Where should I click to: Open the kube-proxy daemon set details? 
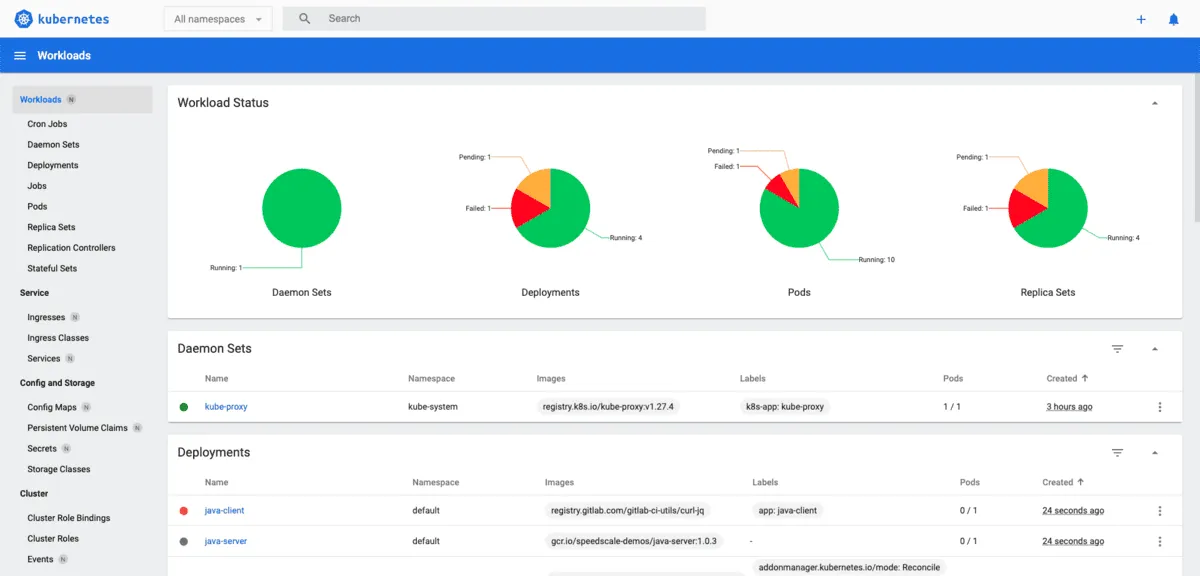[226, 407]
